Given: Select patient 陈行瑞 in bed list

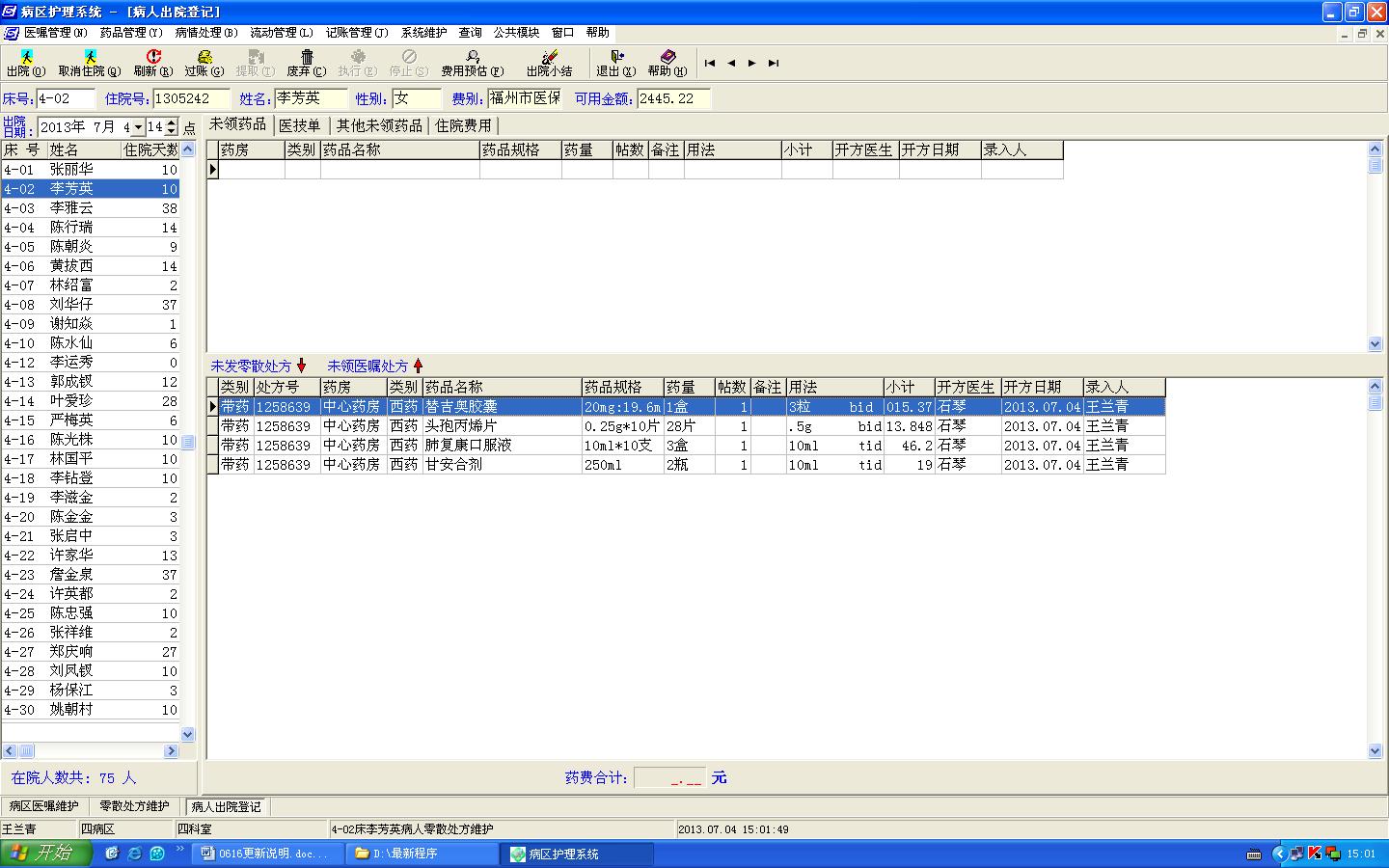Looking at the screenshot, I should pos(91,228).
